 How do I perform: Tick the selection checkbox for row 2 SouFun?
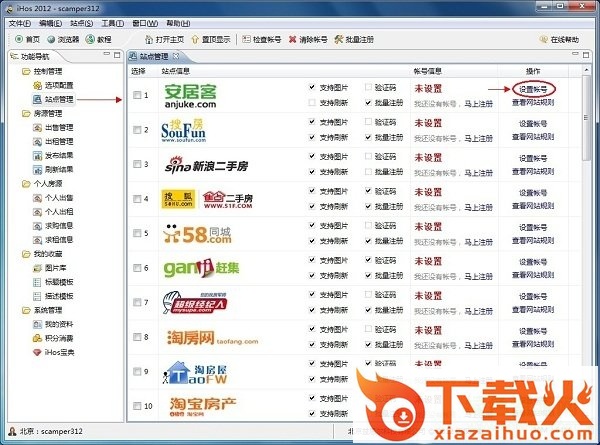pos(137,130)
